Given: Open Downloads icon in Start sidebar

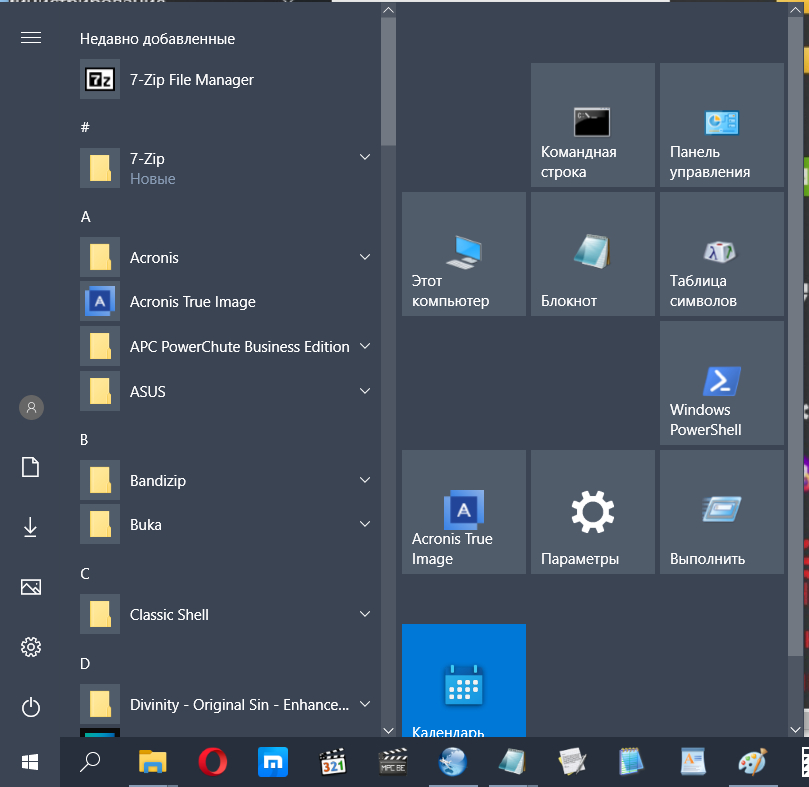Looking at the screenshot, I should 31,527.
